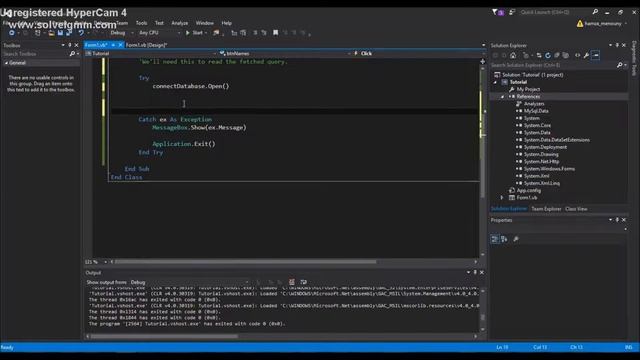Click the Solution Explorer Home icon
The height and width of the screenshot is (360, 640).
[x=513, y=55]
